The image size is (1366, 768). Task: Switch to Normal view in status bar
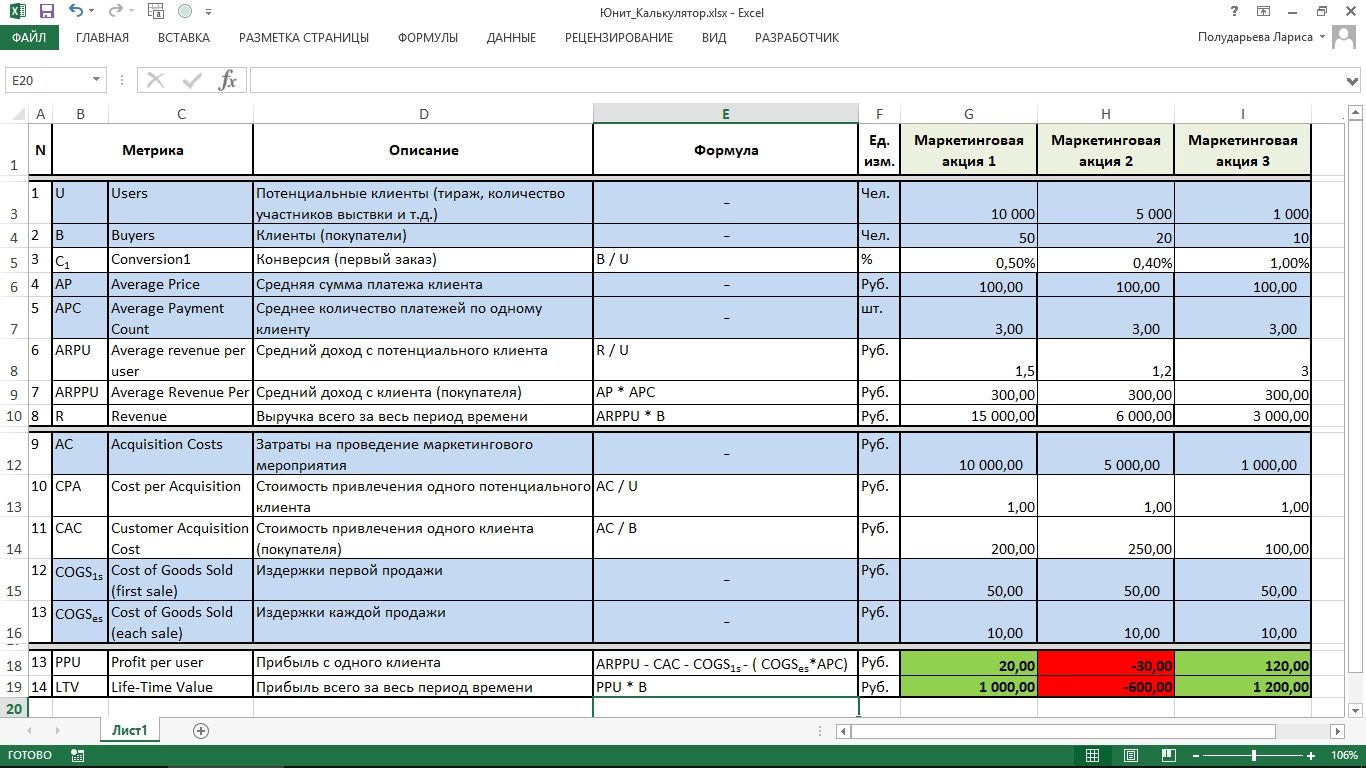(1093, 756)
